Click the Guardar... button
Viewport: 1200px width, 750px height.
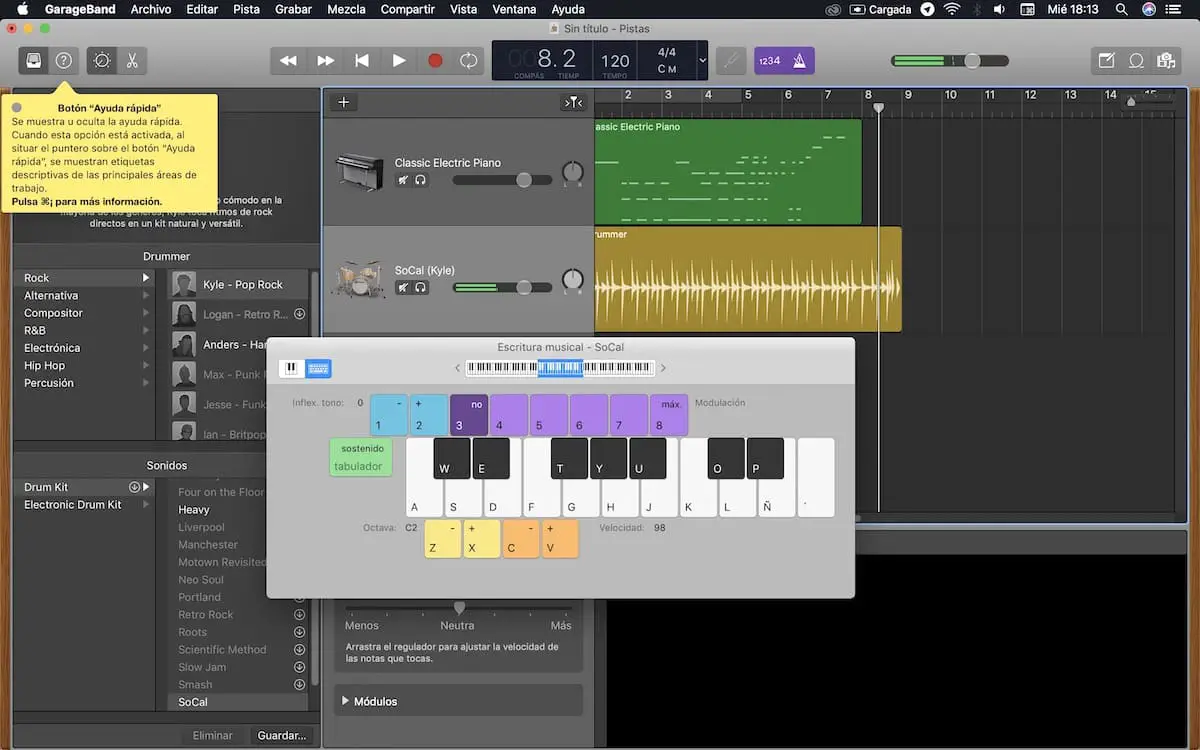(x=282, y=735)
